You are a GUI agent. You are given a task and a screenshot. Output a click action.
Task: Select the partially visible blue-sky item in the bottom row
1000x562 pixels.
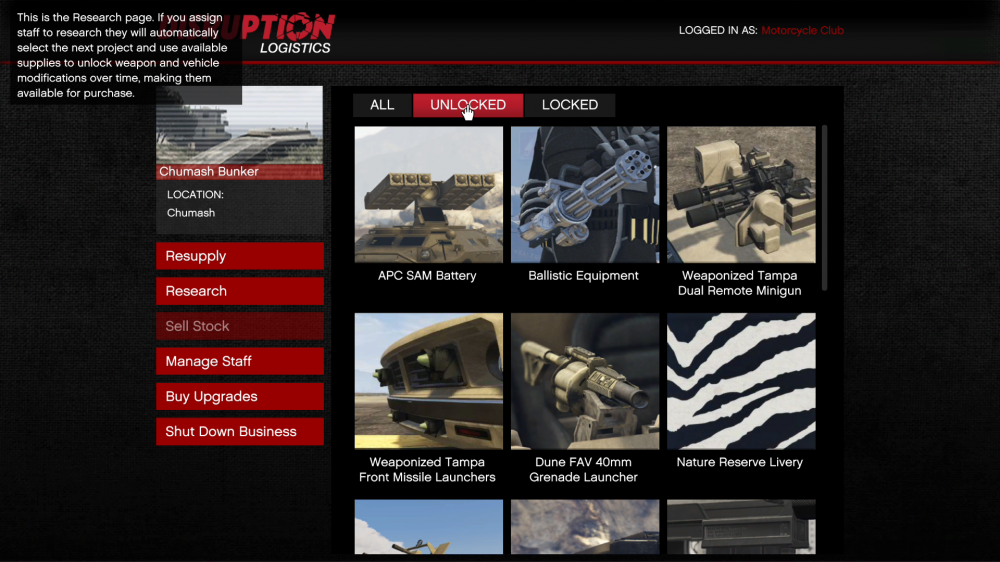click(429, 527)
